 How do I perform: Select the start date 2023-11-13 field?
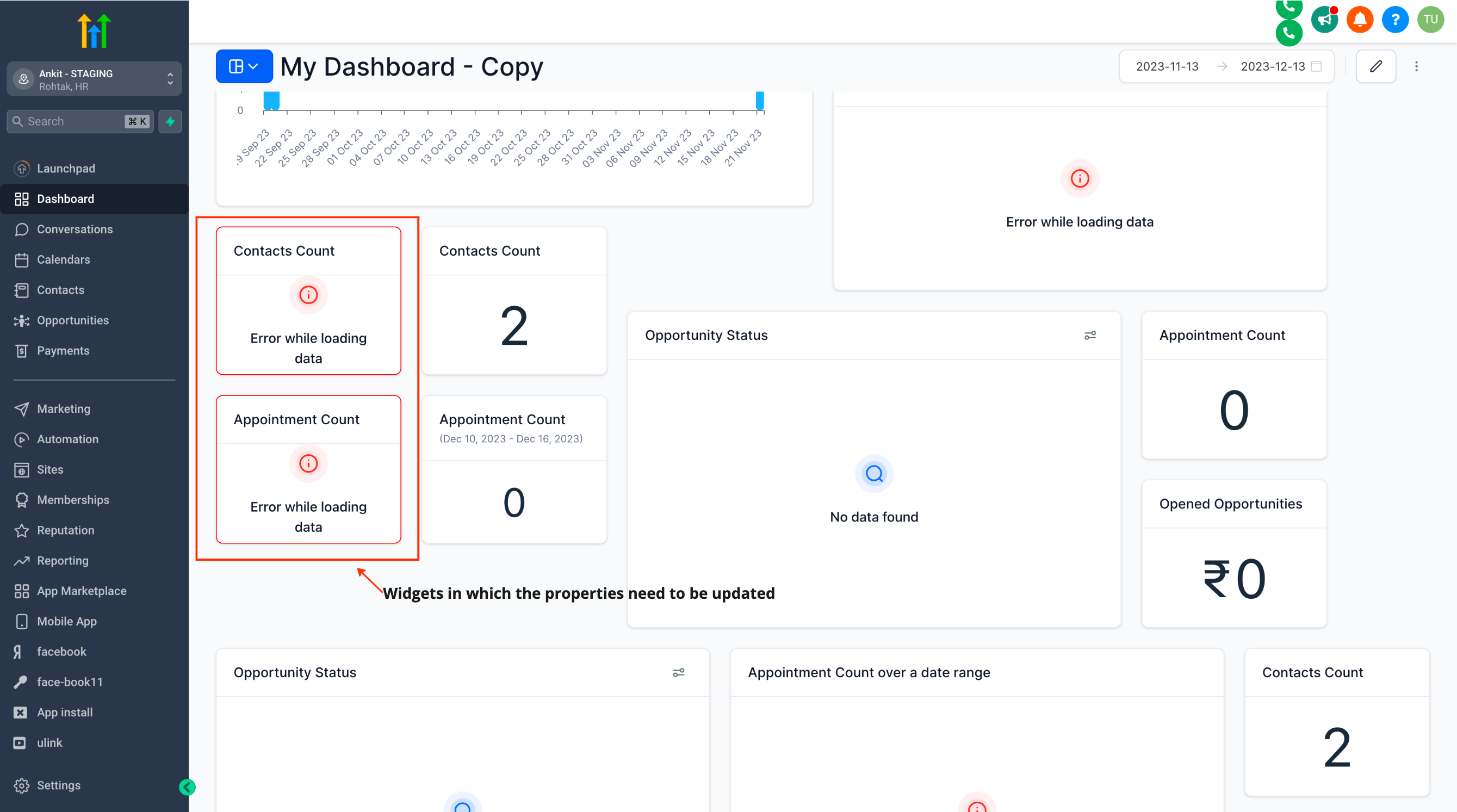(x=1166, y=66)
